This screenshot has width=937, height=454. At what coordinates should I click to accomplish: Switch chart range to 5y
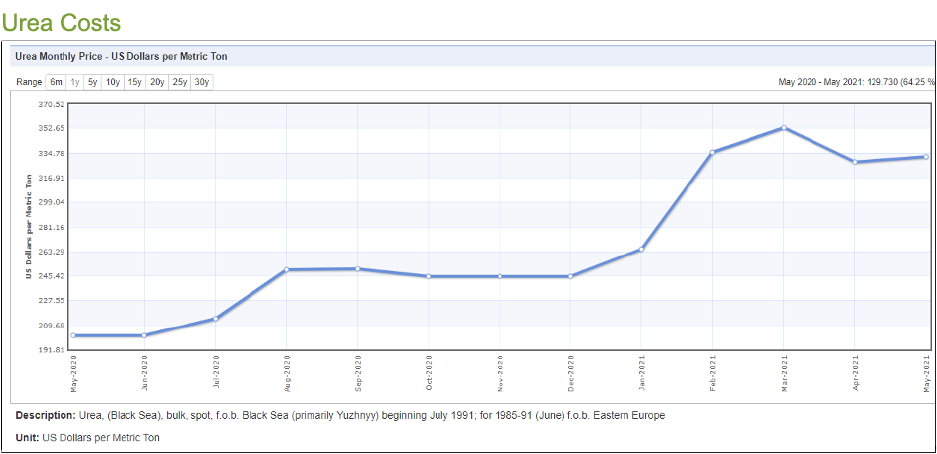click(x=92, y=82)
